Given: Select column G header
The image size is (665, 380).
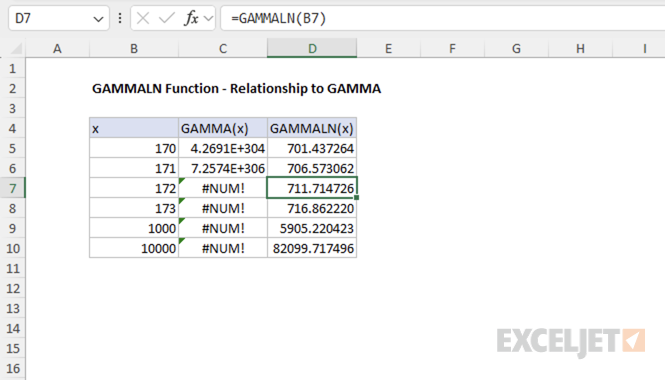Looking at the screenshot, I should 516,49.
